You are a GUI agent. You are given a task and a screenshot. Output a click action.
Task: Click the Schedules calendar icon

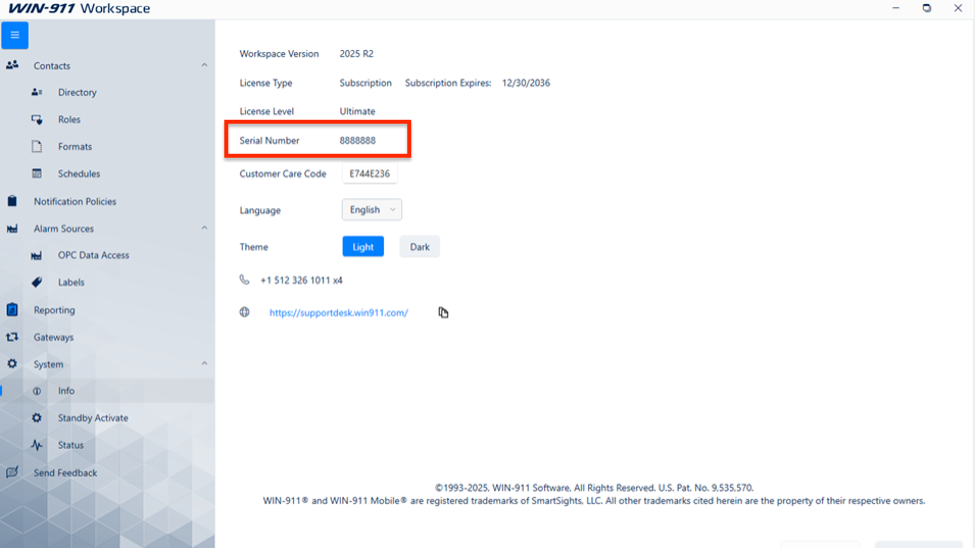[x=37, y=174]
